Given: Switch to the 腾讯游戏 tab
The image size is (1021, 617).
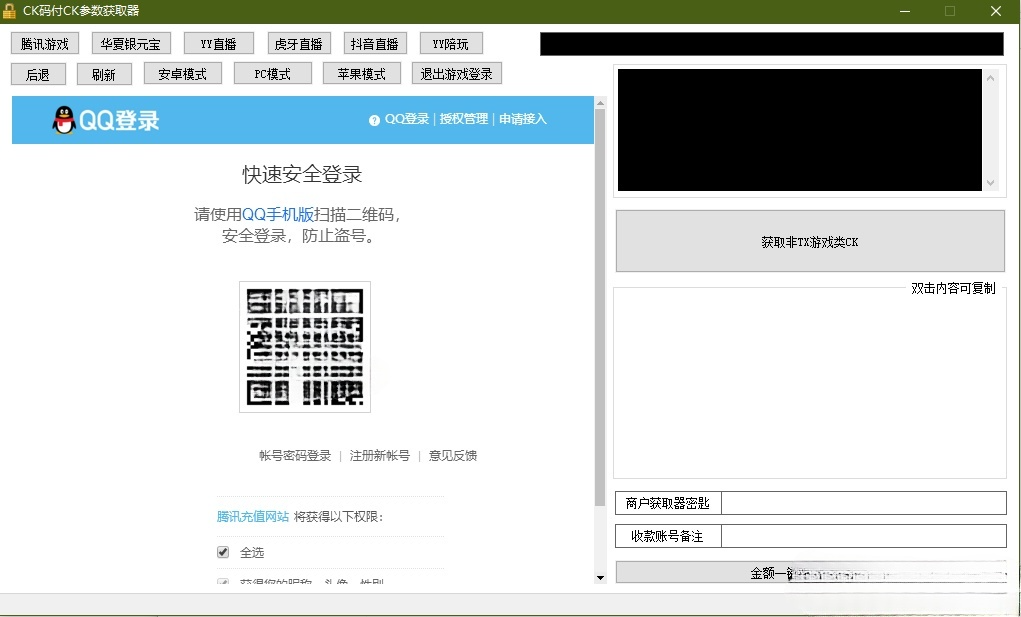Looking at the screenshot, I should tap(43, 43).
